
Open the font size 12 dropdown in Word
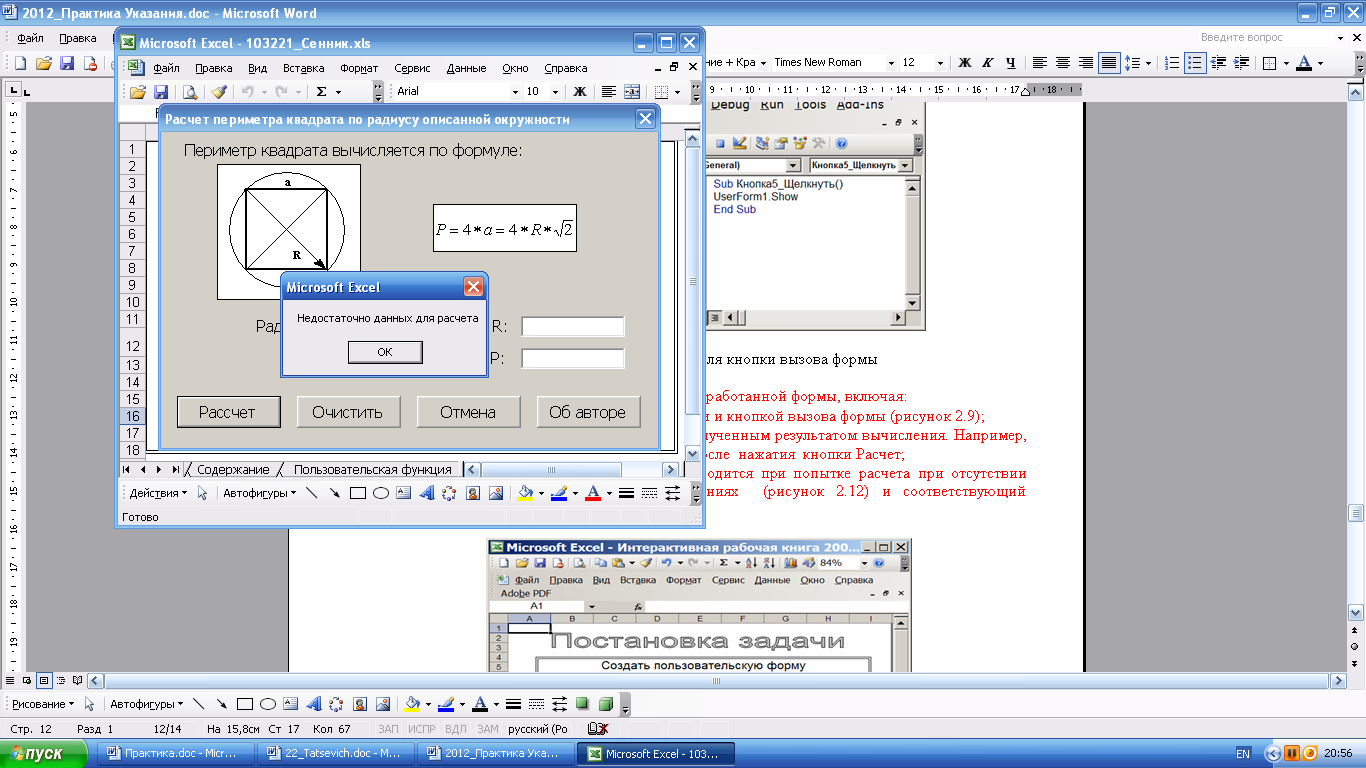tap(940, 62)
